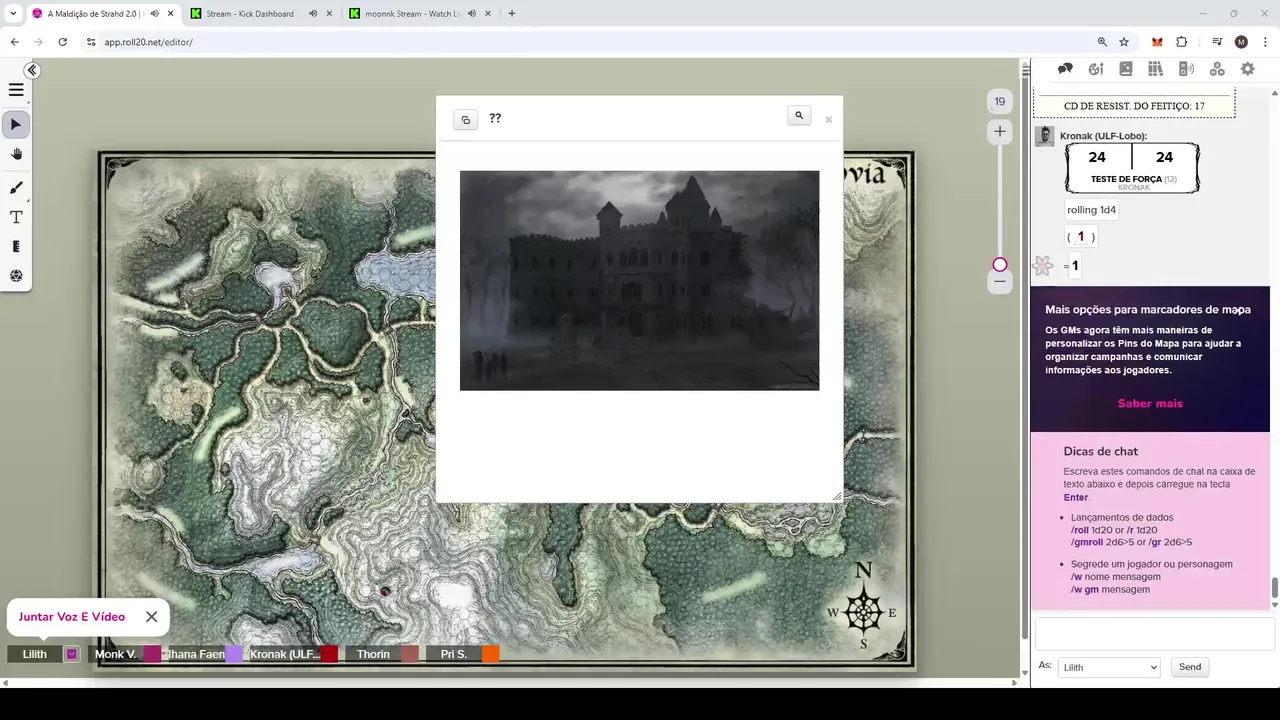1280x720 pixels.
Task: Select player Lilith nameplate
Action: coord(35,654)
